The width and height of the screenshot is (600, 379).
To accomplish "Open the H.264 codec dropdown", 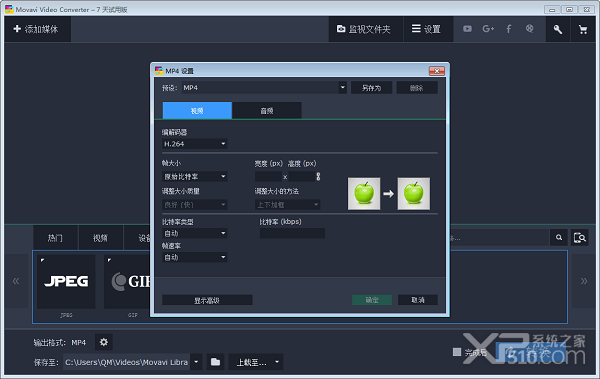I will [195, 144].
